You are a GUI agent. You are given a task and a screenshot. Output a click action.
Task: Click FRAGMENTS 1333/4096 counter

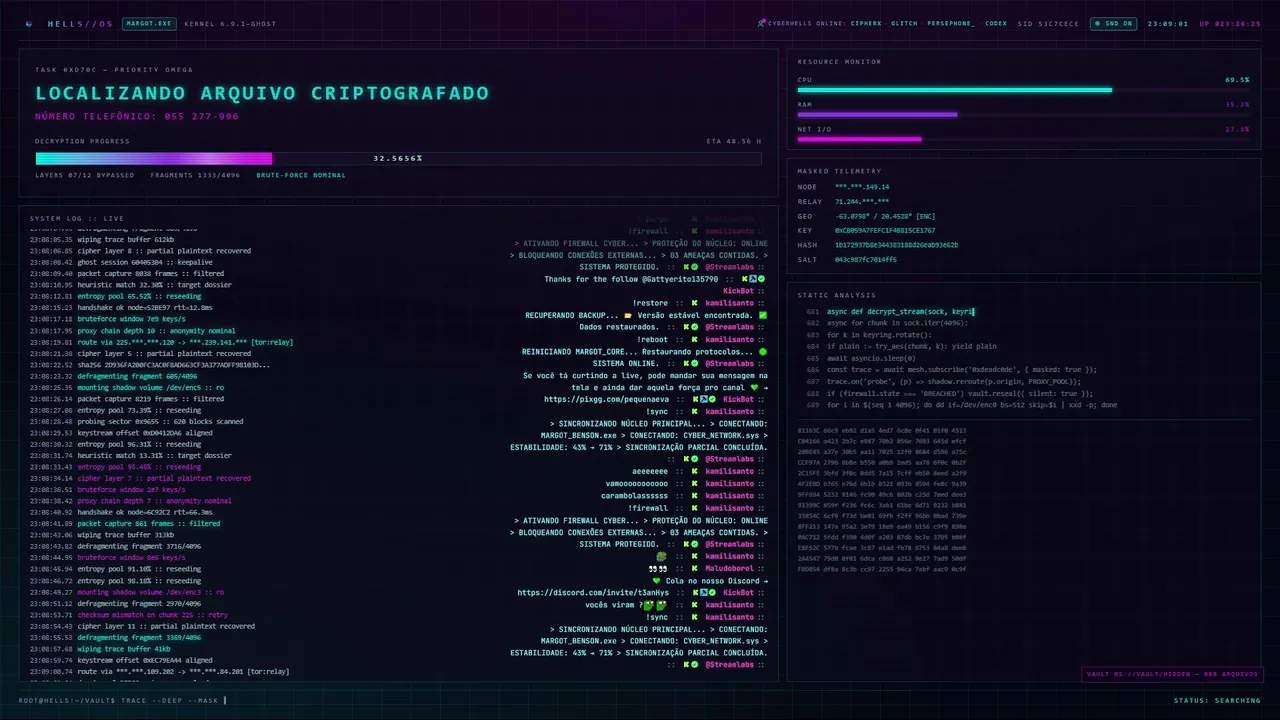point(195,175)
